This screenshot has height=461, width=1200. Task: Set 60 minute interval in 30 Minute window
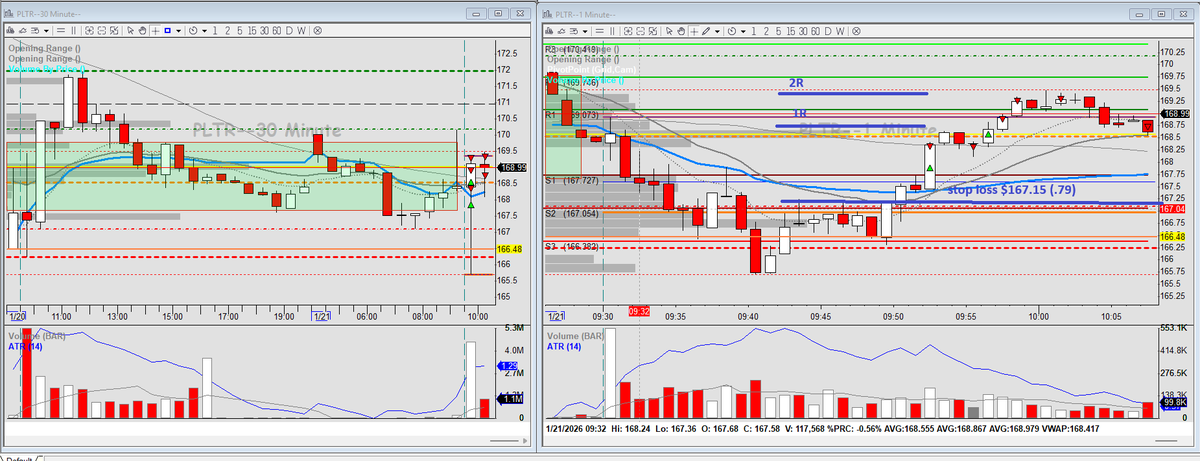tap(277, 31)
